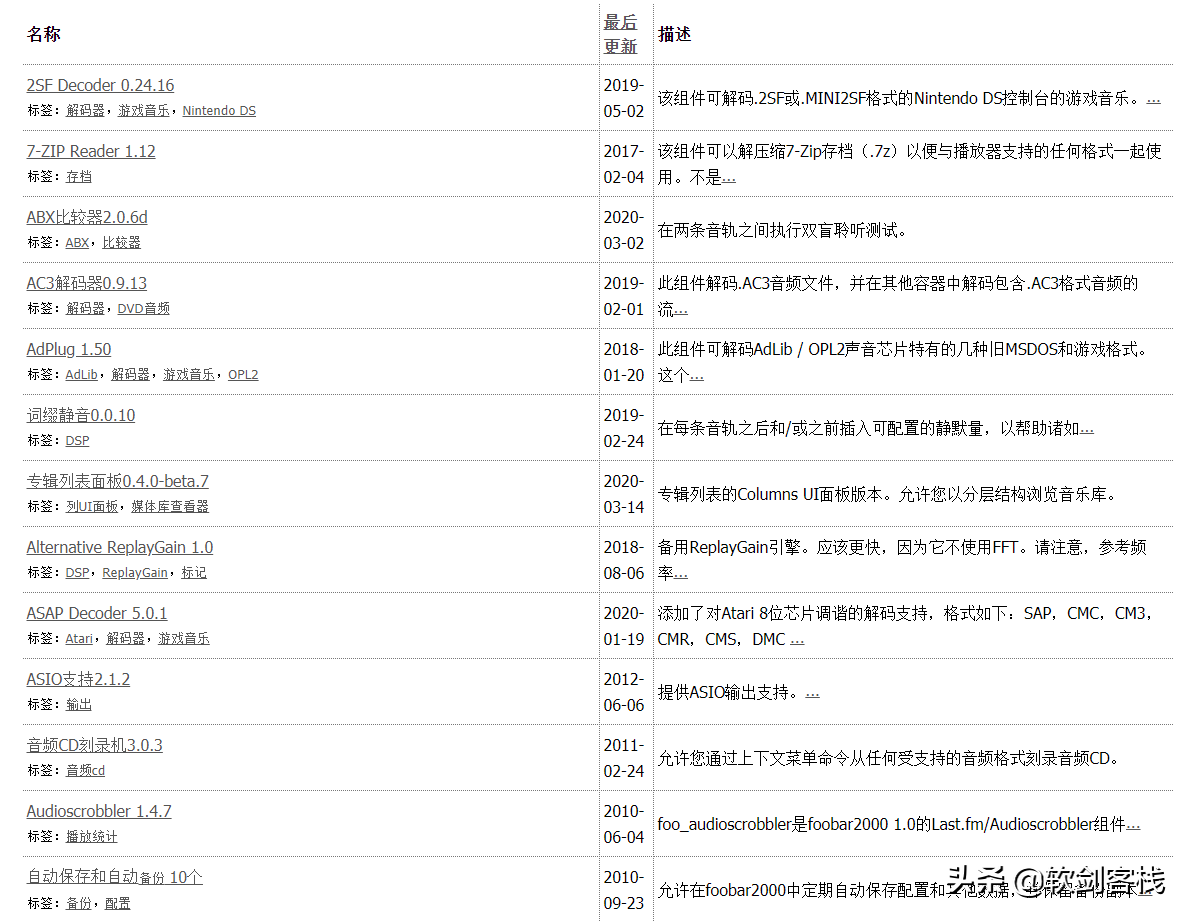Select the ReplayGain tag
Viewport: 1192px width, 922px height.
135,573
